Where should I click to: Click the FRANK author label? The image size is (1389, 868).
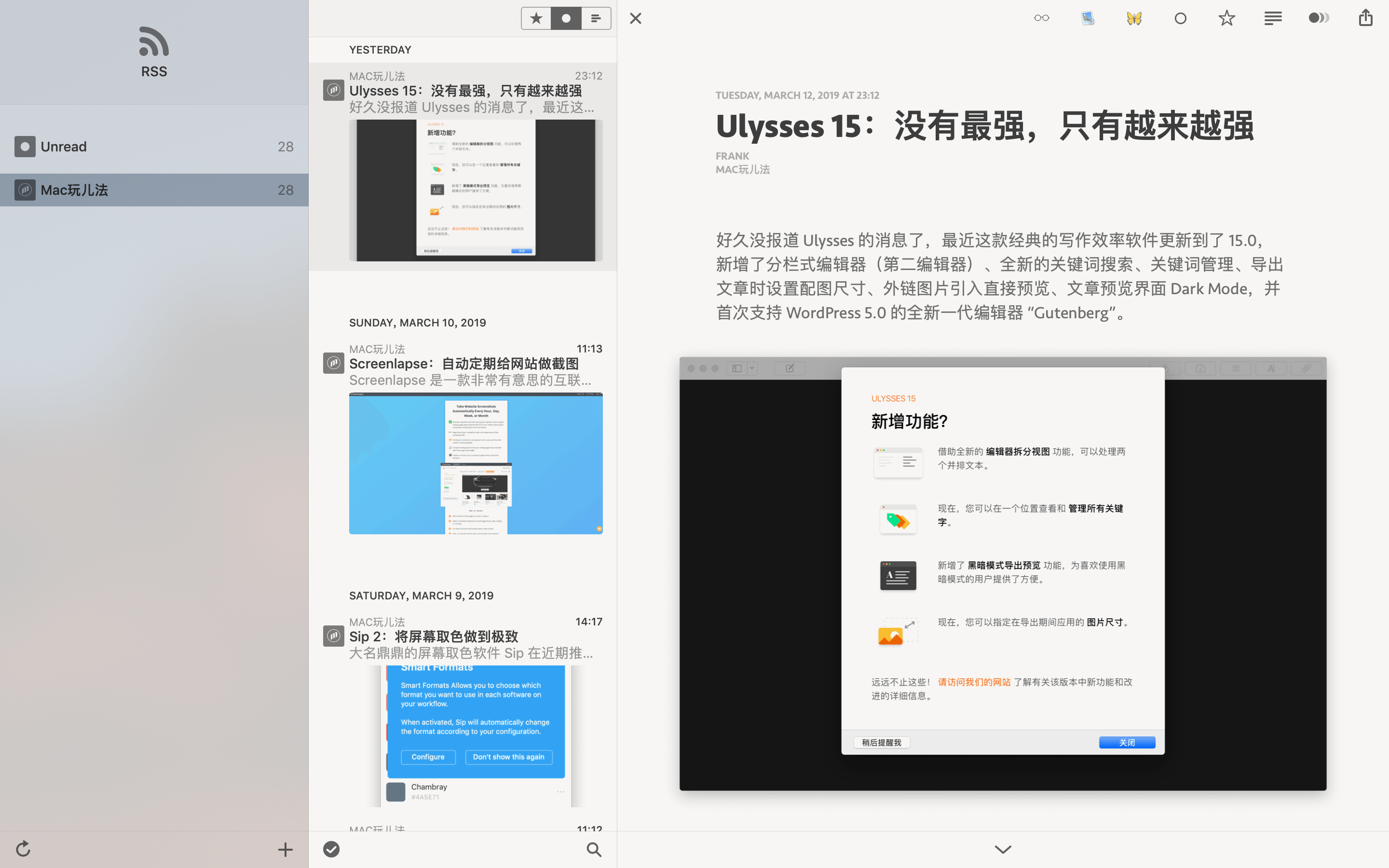(x=733, y=156)
